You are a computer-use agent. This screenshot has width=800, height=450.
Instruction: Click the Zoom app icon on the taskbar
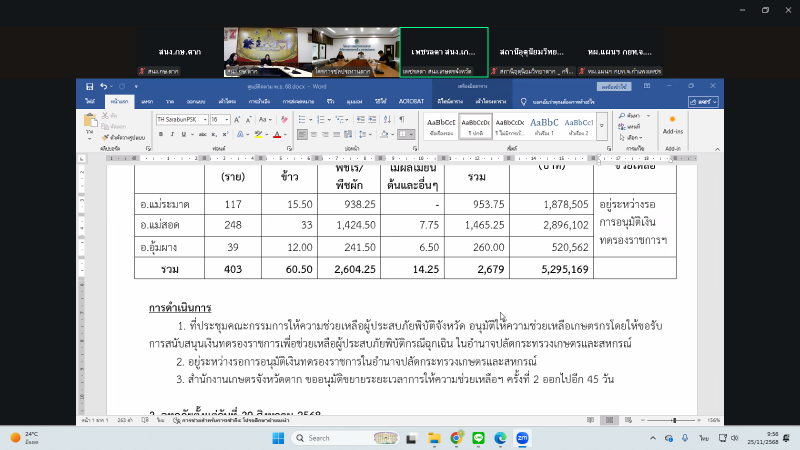click(x=521, y=438)
